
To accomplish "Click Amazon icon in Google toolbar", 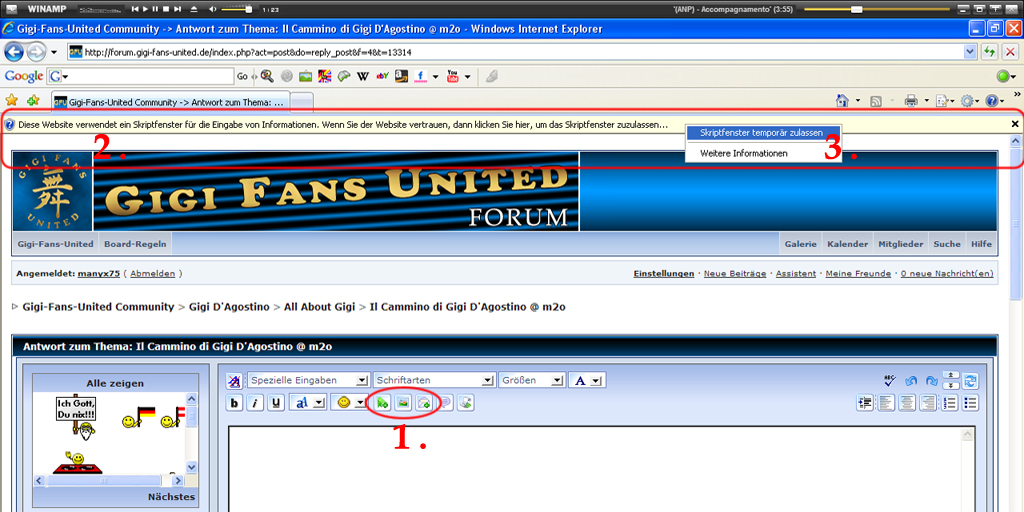I will [401, 76].
